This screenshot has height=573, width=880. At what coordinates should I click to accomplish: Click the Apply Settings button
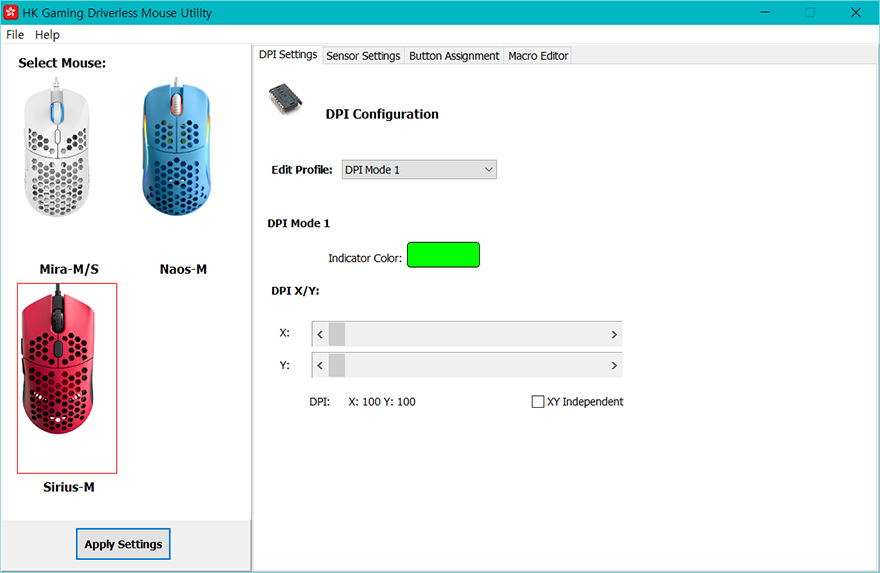(123, 544)
